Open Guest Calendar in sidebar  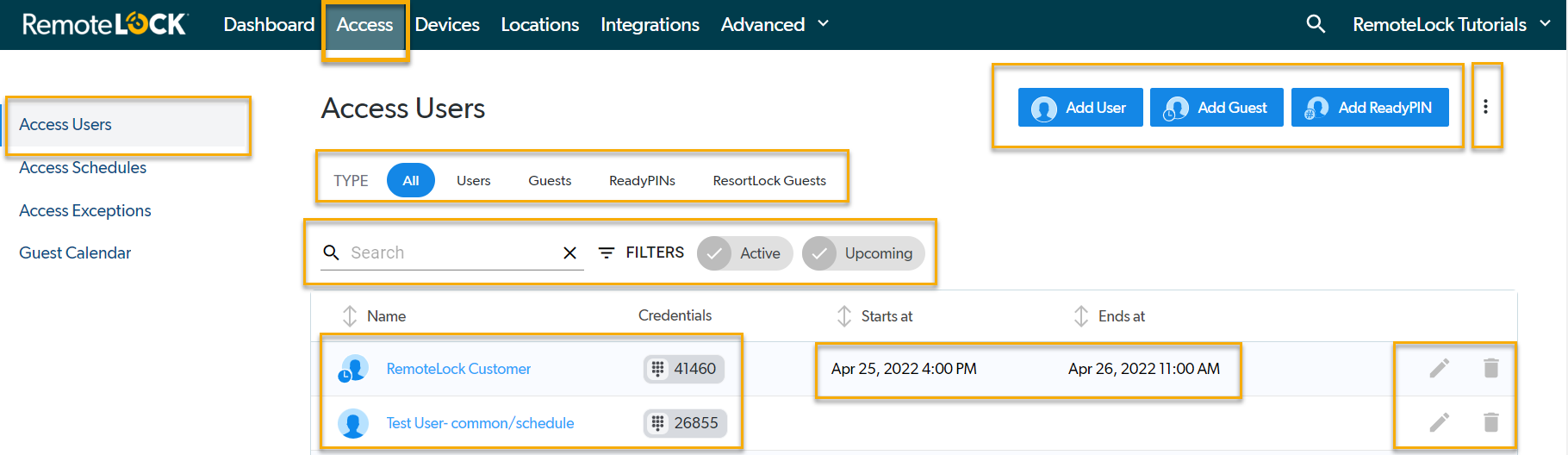[75, 252]
